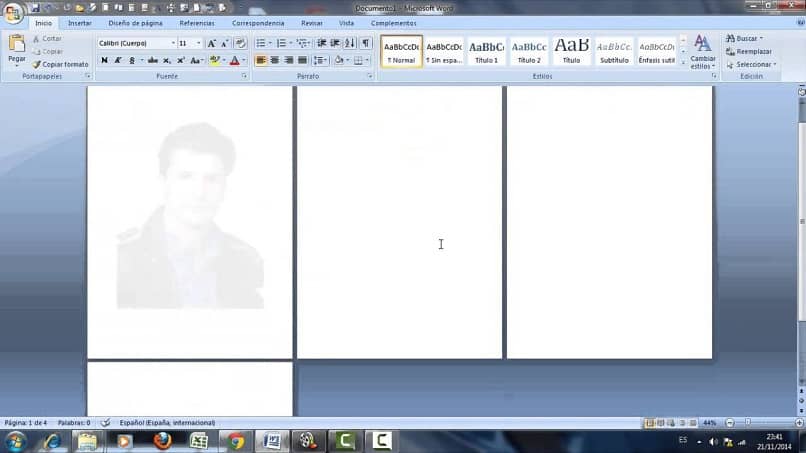Screen dimensions: 806x453
Task: Click the sort A-Z icon
Action: click(x=350, y=43)
